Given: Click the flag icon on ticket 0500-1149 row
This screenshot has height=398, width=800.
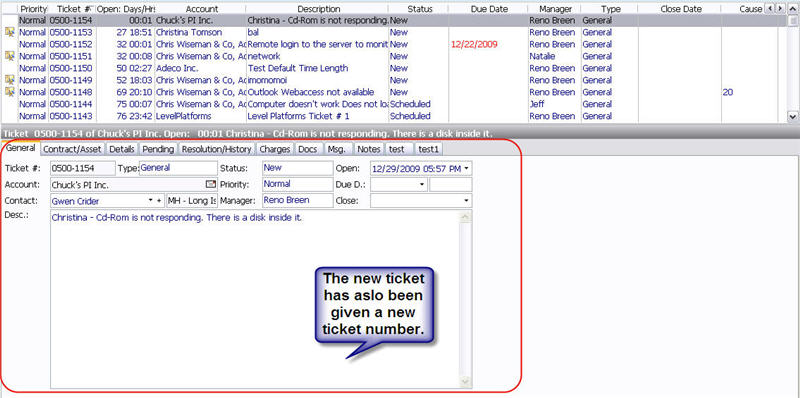Looking at the screenshot, I should 9,80.
